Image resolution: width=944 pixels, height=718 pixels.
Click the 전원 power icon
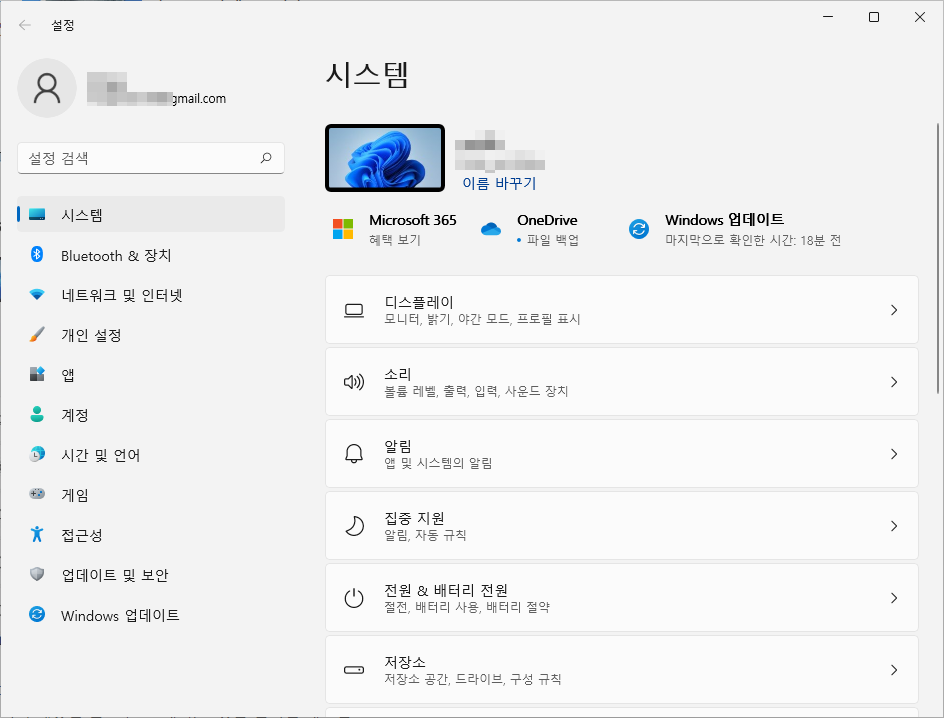(354, 598)
